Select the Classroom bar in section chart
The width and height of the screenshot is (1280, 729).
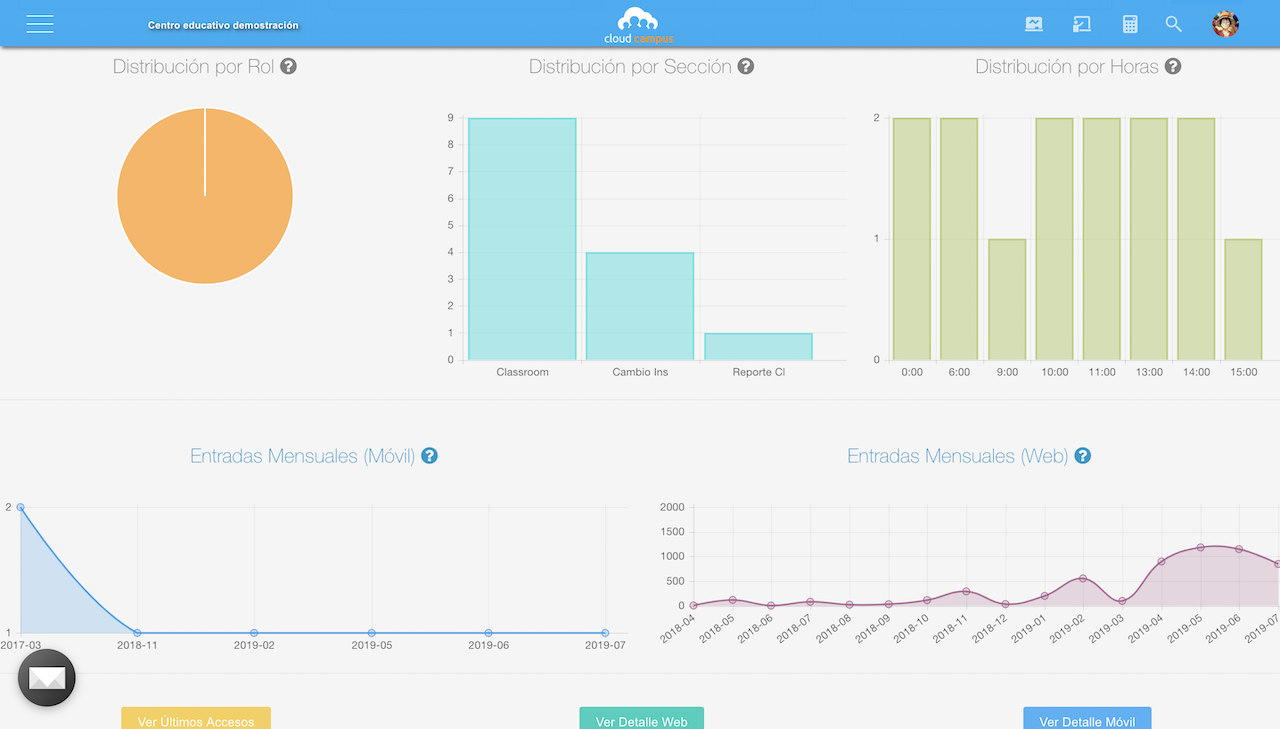point(522,240)
